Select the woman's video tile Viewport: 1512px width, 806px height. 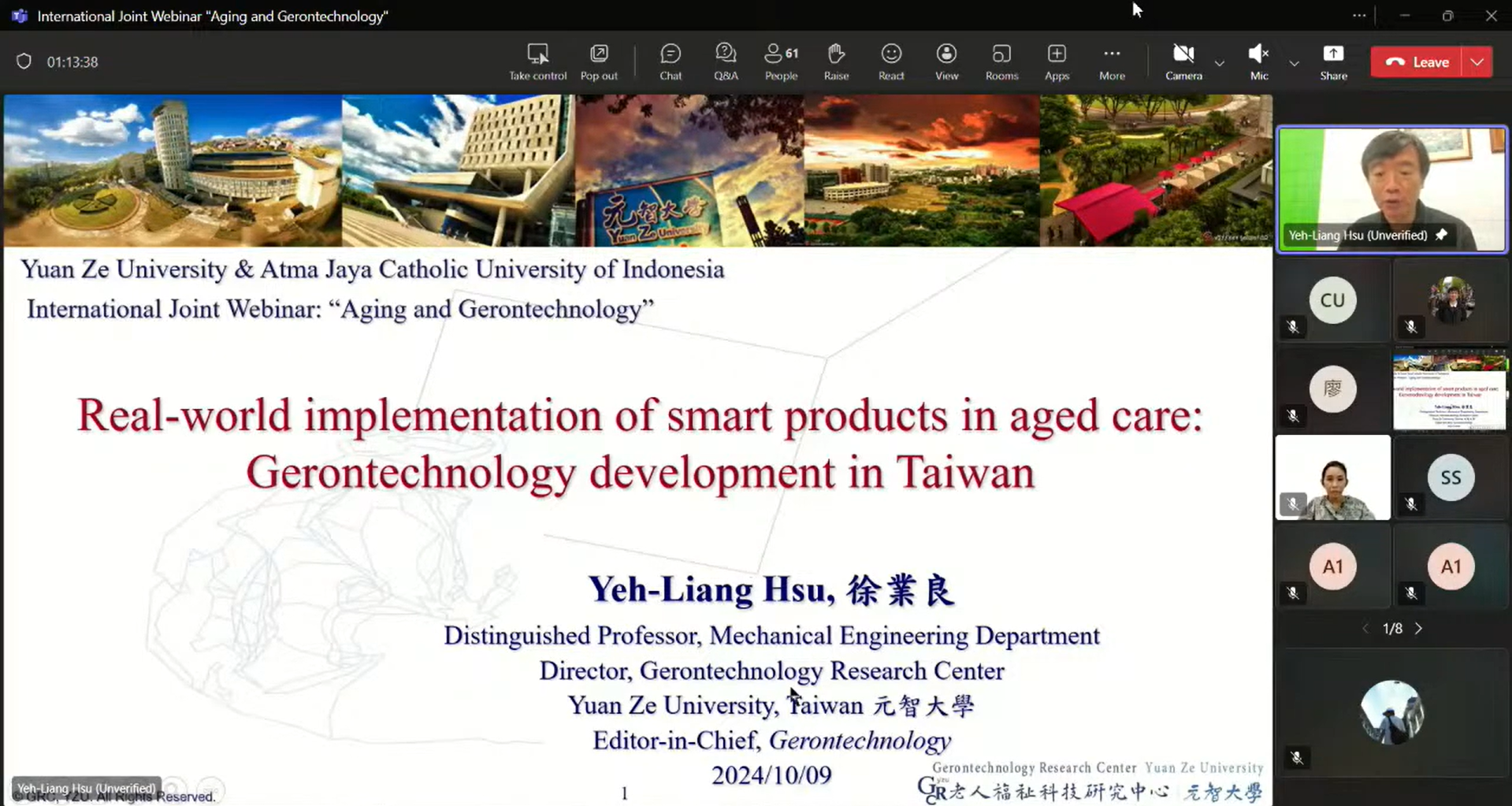tap(1332, 477)
